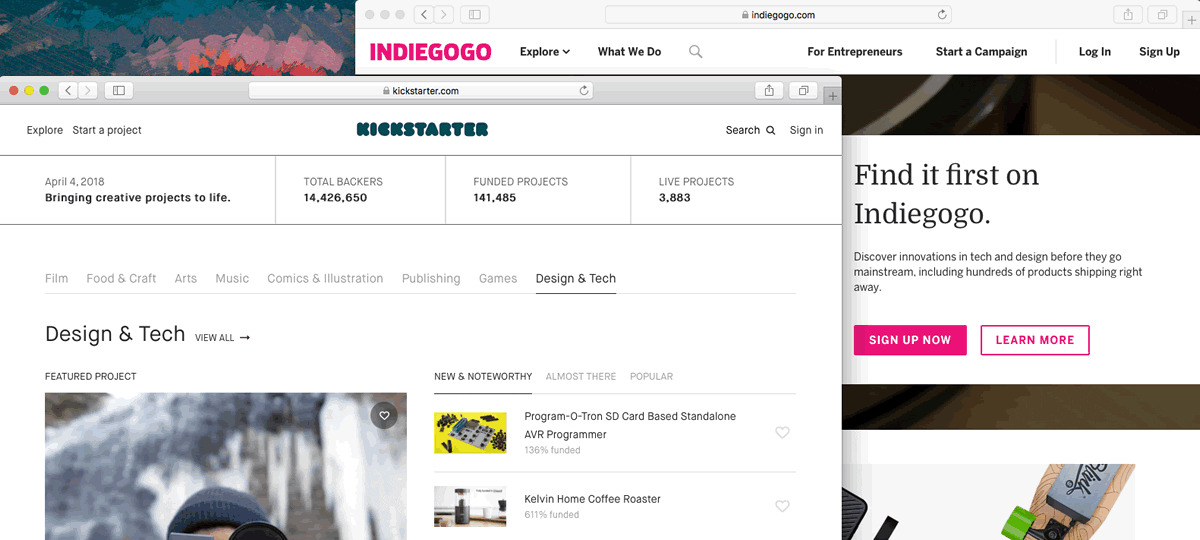Select the Almost There tab

580,377
